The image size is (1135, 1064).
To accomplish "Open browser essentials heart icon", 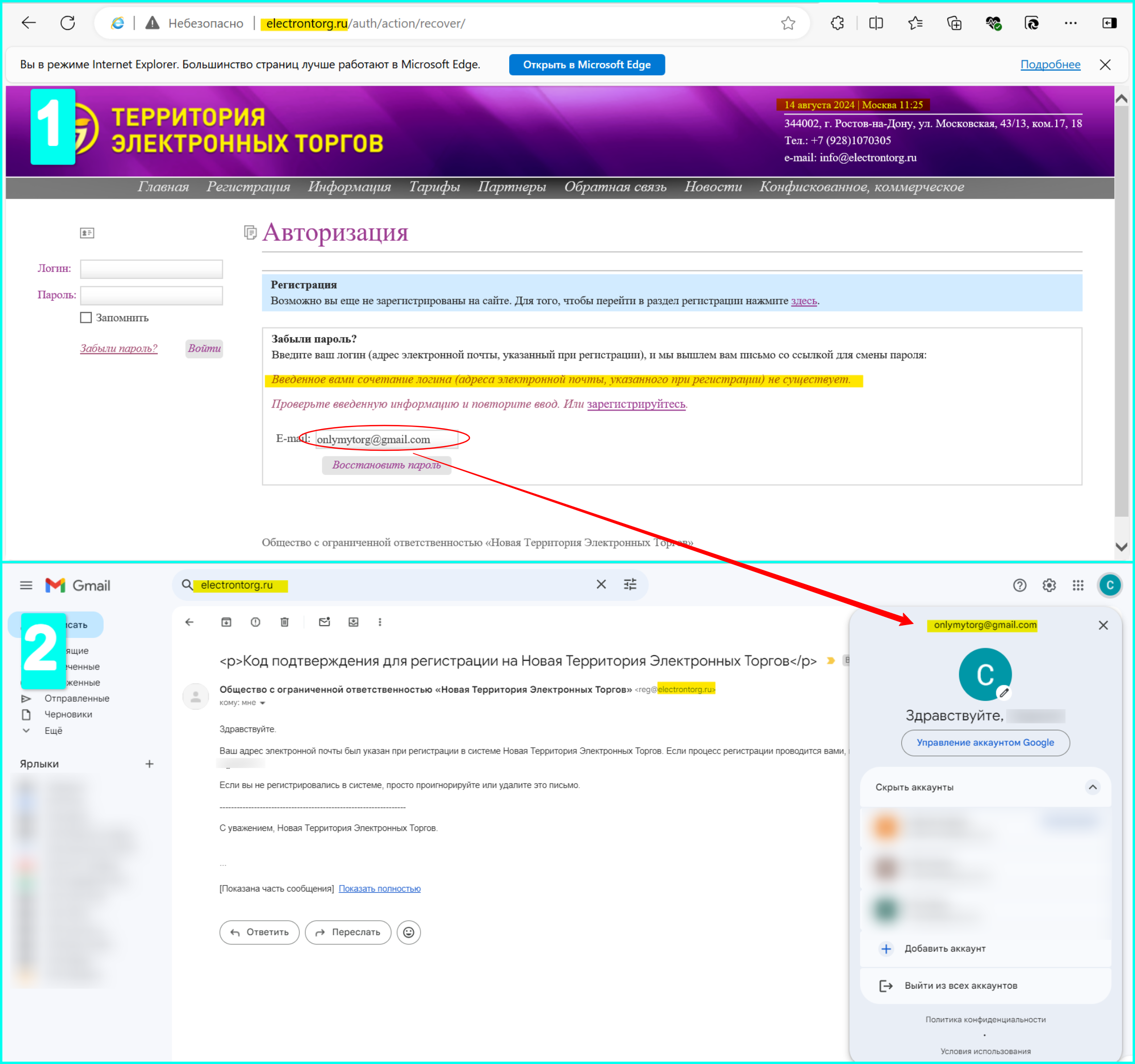I will tap(993, 23).
